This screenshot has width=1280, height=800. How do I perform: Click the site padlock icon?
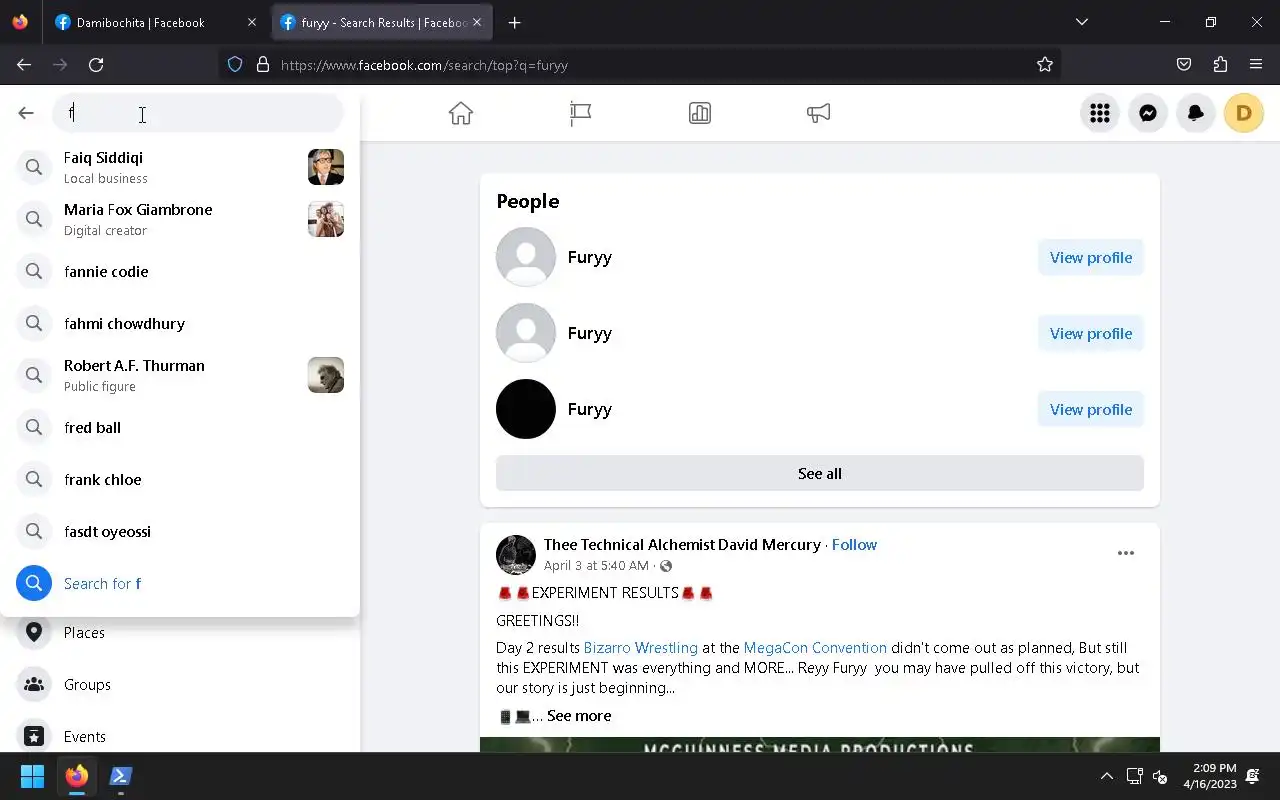click(x=263, y=64)
